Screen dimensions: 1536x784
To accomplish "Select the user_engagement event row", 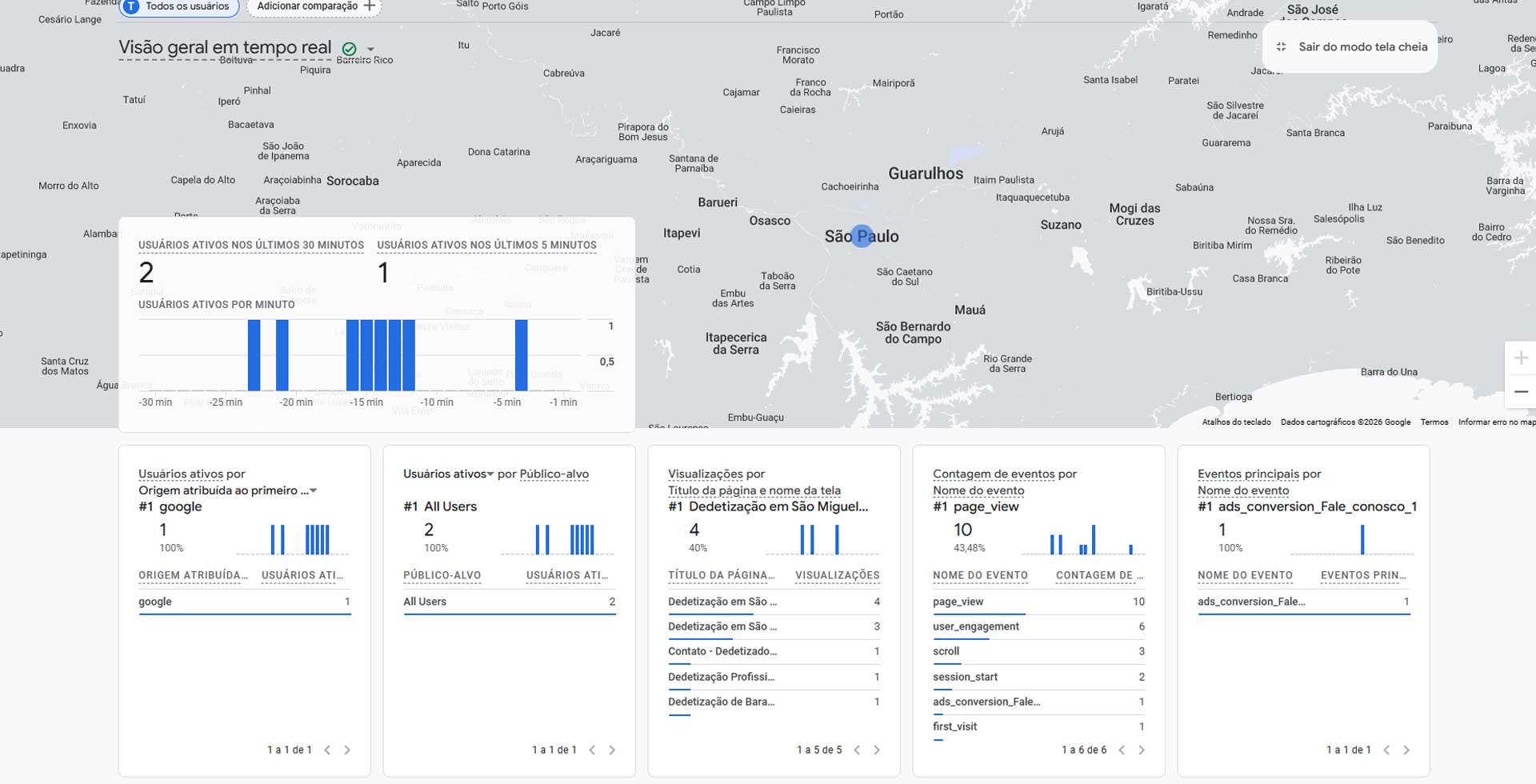I will point(975,626).
